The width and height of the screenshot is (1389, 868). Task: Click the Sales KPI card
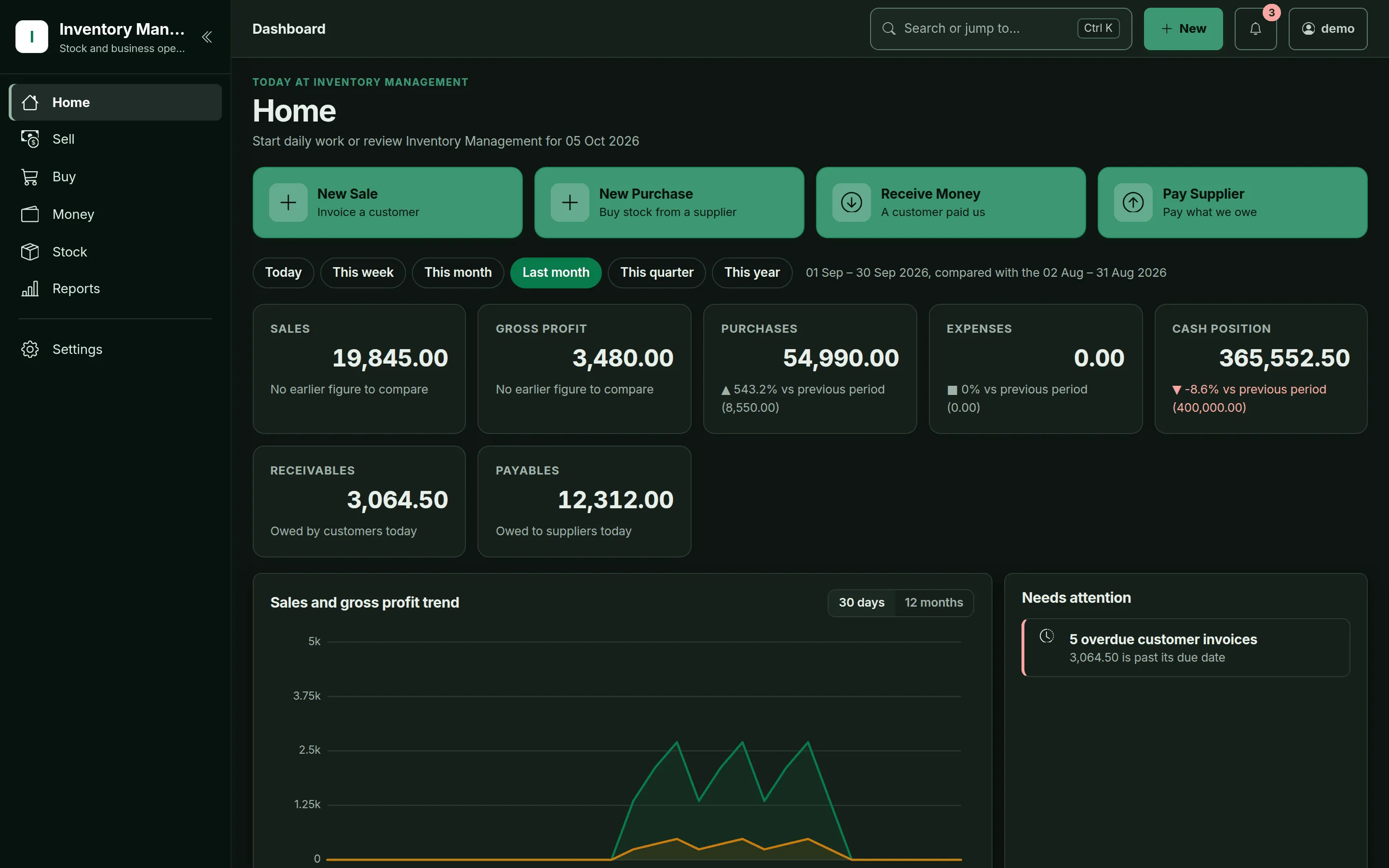coord(359,369)
